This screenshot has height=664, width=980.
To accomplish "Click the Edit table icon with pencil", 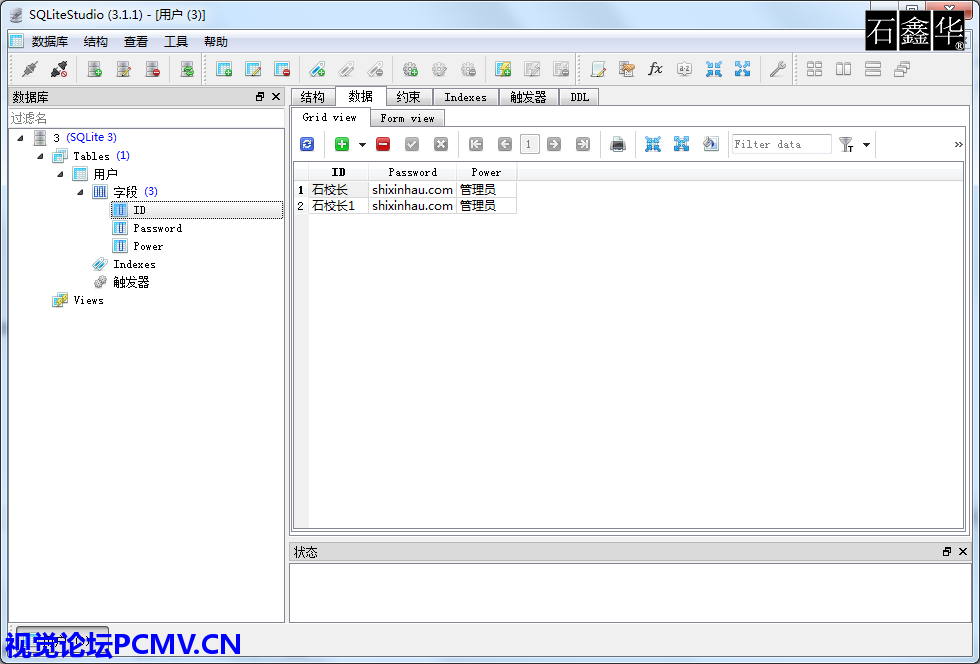I will pyautogui.click(x=253, y=69).
